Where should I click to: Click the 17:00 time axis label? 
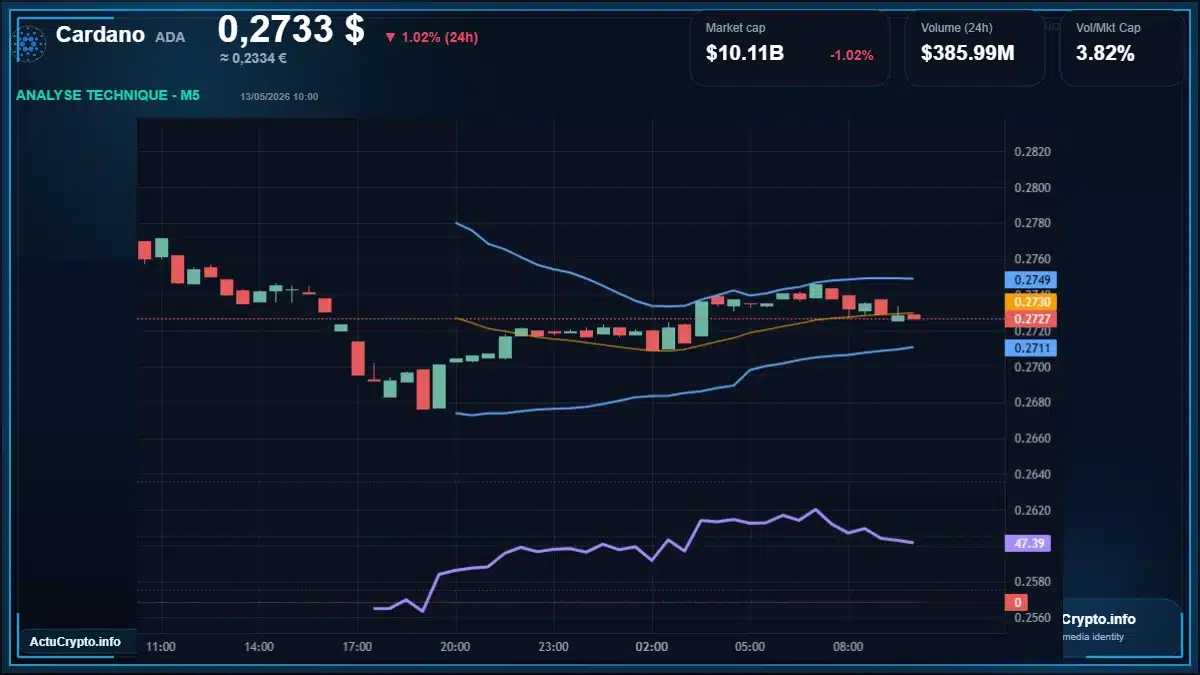(357, 647)
